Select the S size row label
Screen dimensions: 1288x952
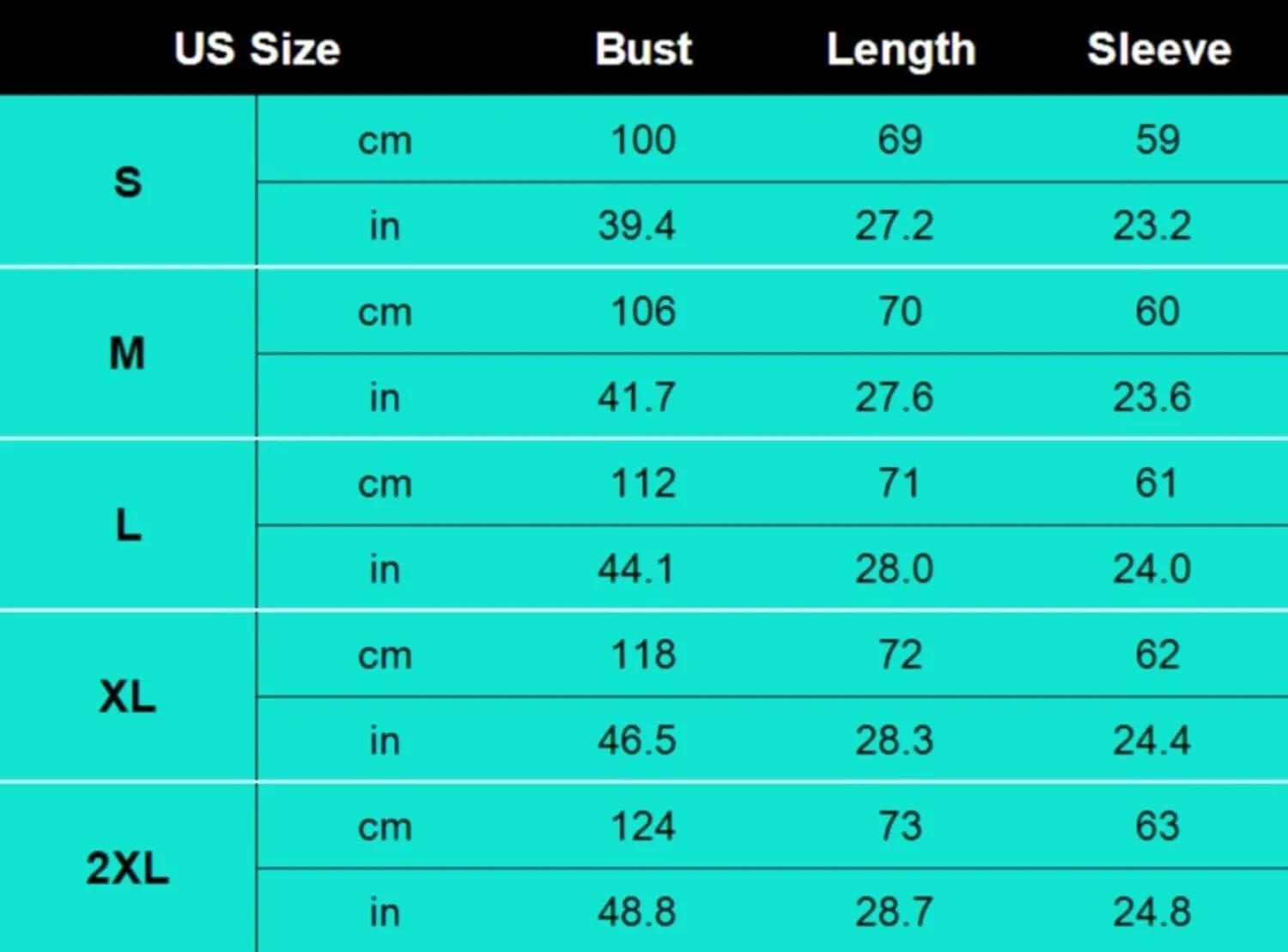(x=128, y=182)
